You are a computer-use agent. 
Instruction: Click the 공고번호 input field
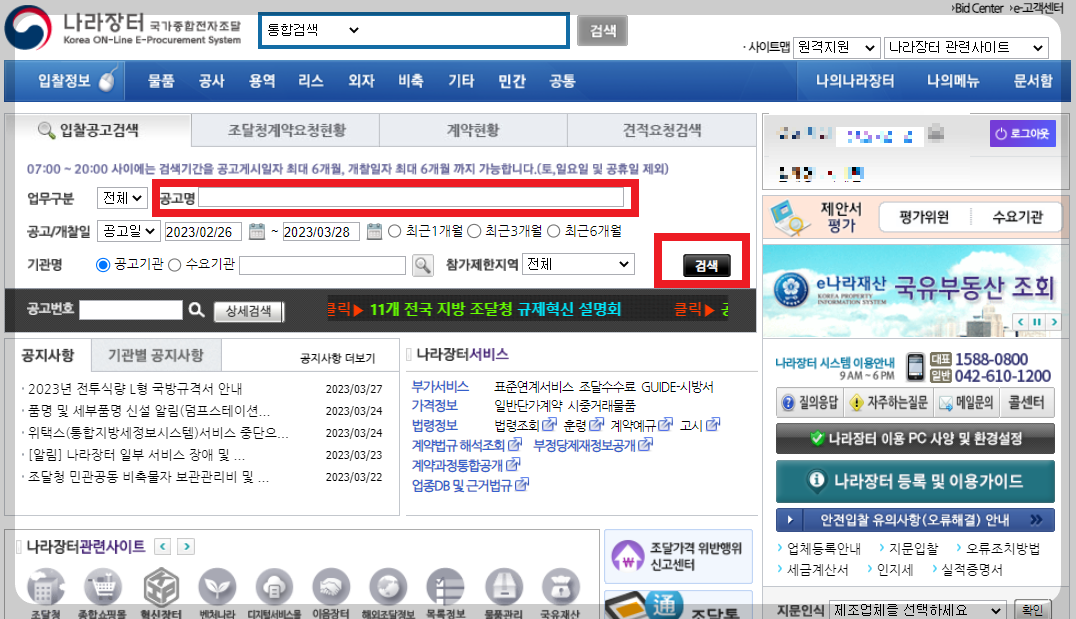tap(131, 310)
